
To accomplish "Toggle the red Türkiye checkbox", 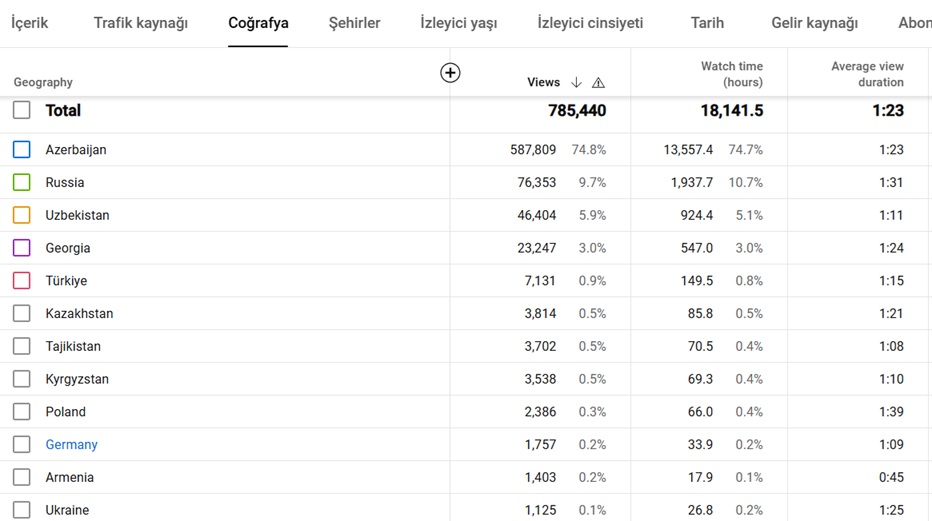I will click(x=21, y=280).
